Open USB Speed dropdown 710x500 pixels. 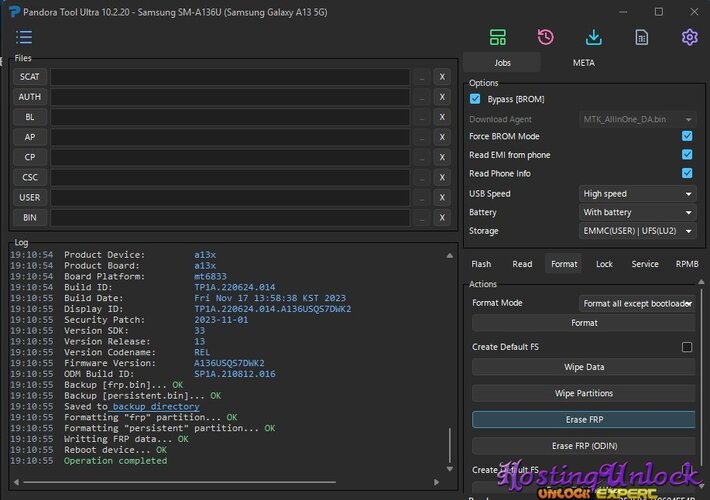[637, 193]
